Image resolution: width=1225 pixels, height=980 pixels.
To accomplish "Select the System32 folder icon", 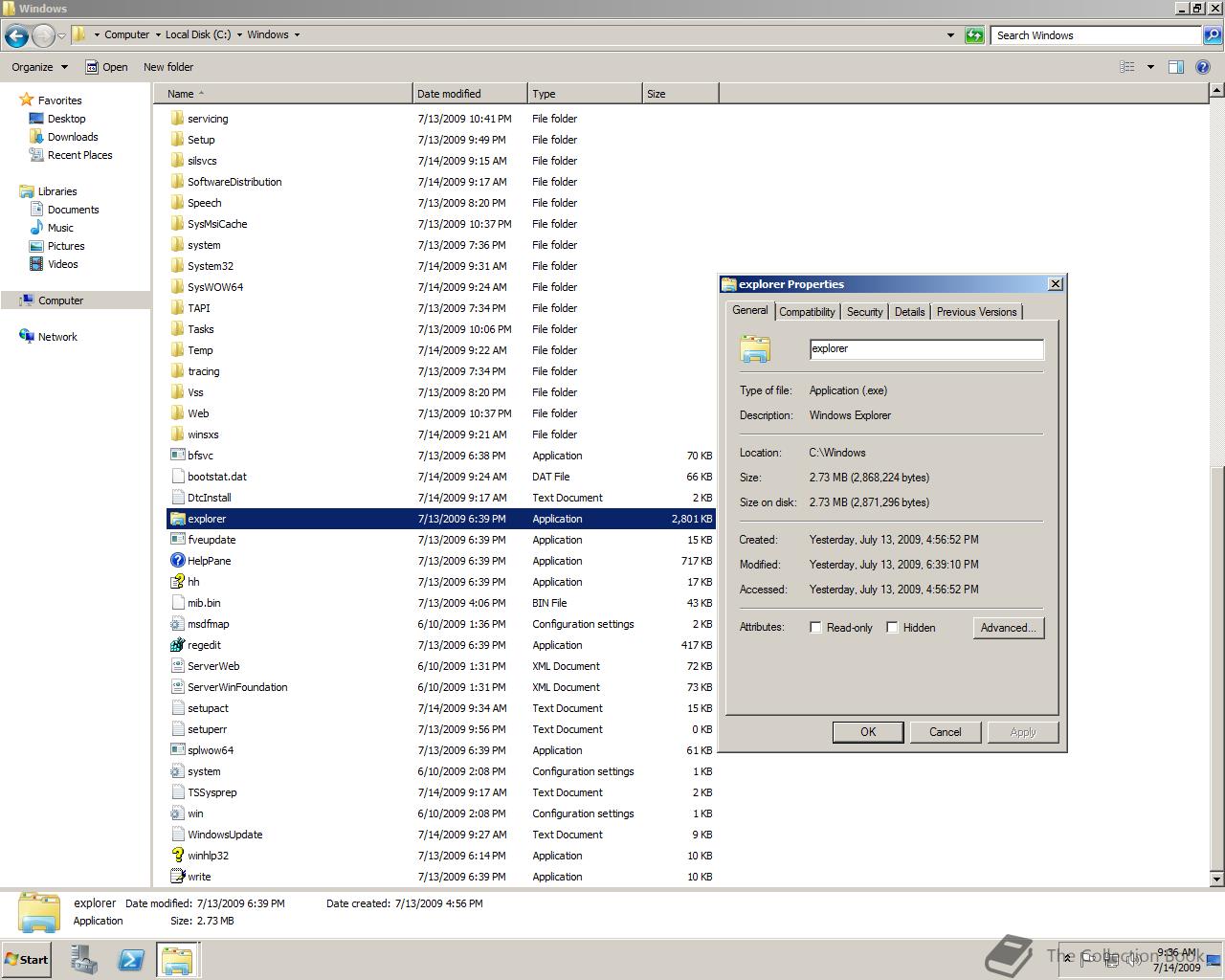I will (x=177, y=266).
